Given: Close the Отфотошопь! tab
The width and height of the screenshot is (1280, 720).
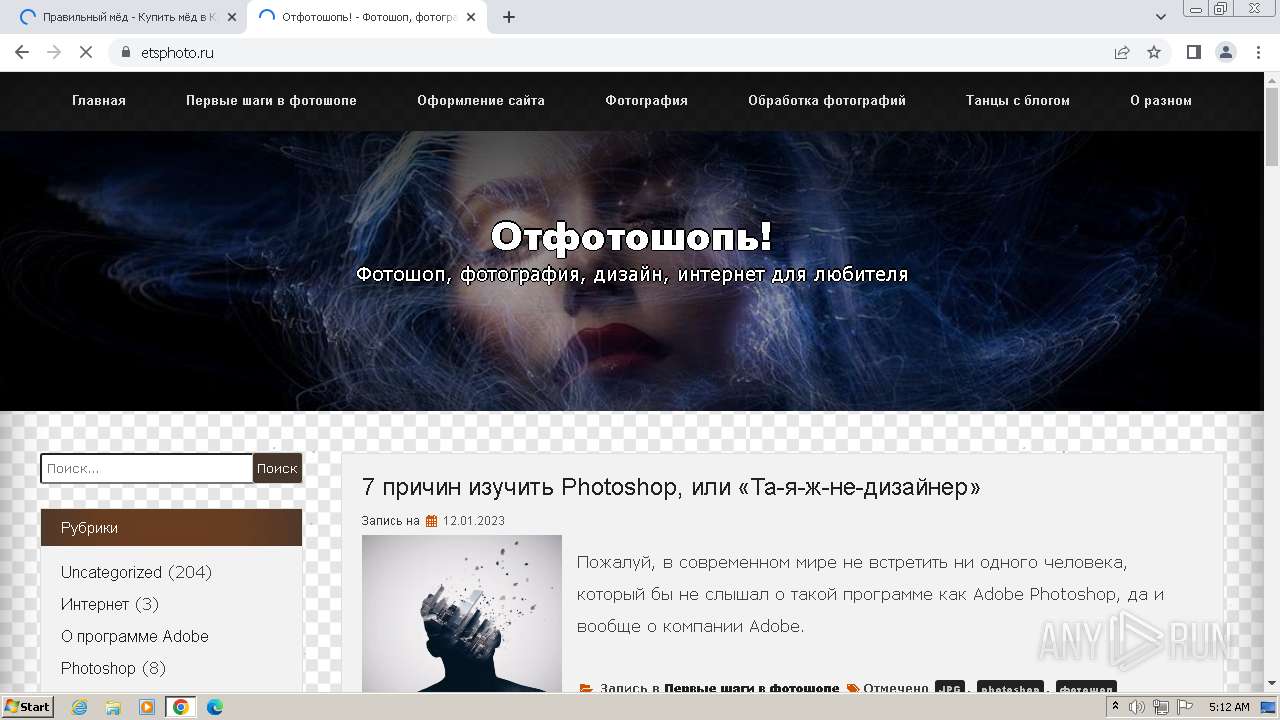Looking at the screenshot, I should [471, 17].
